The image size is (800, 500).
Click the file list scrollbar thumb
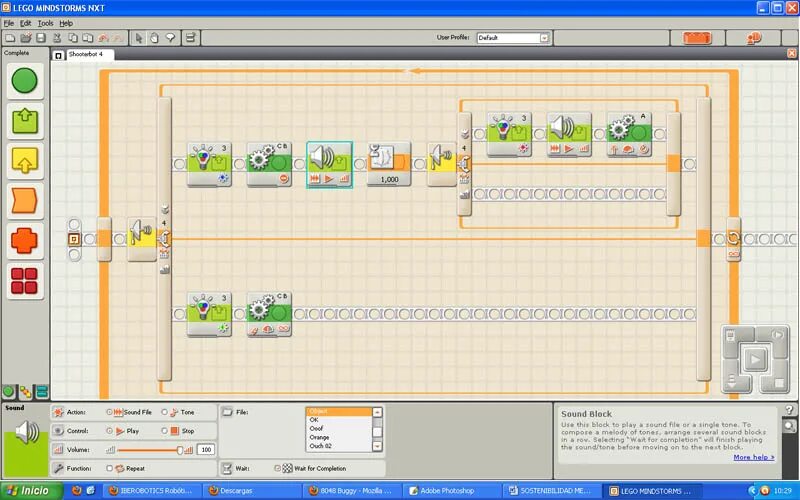(x=377, y=433)
